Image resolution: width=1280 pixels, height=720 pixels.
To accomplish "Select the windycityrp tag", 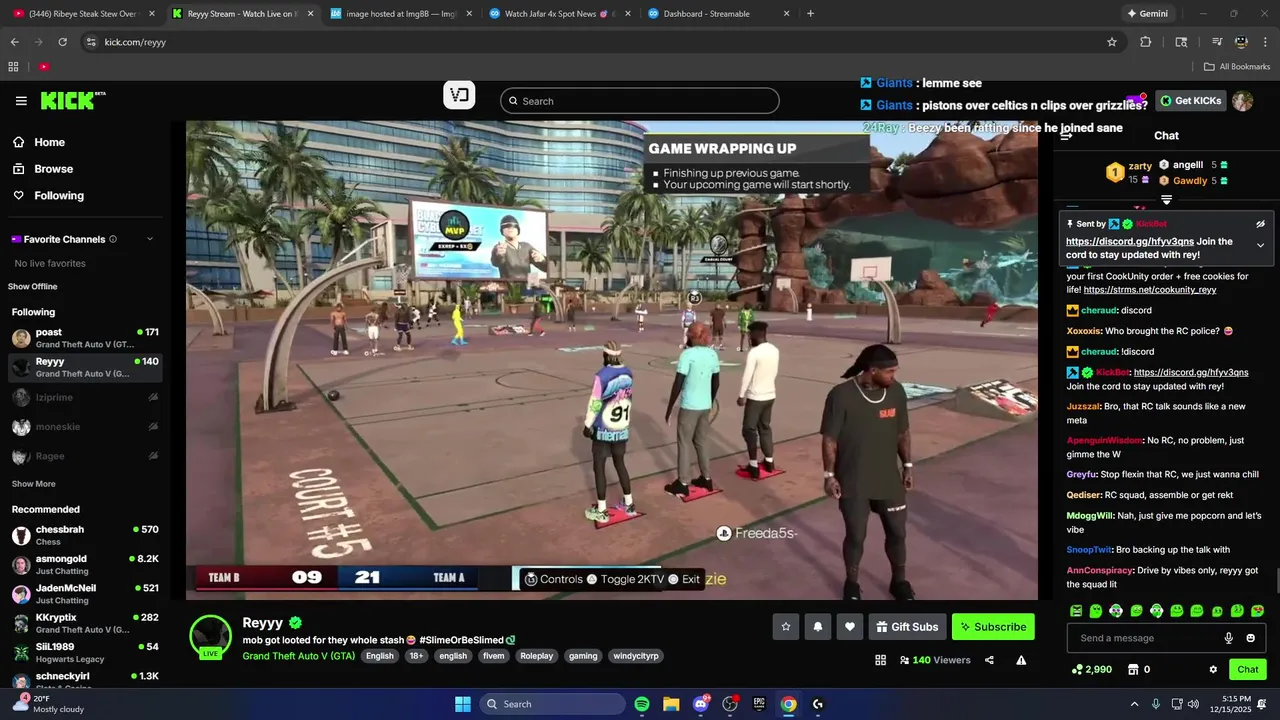I will pyautogui.click(x=636, y=656).
